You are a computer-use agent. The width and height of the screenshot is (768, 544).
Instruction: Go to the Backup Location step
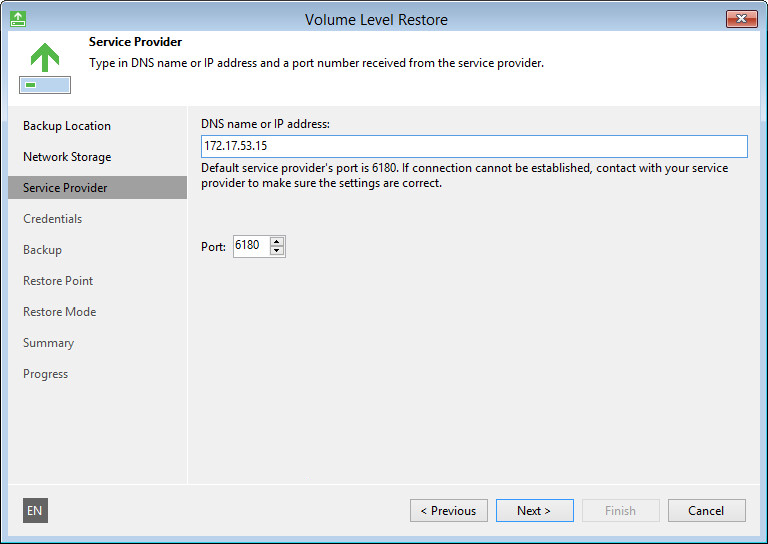[67, 126]
